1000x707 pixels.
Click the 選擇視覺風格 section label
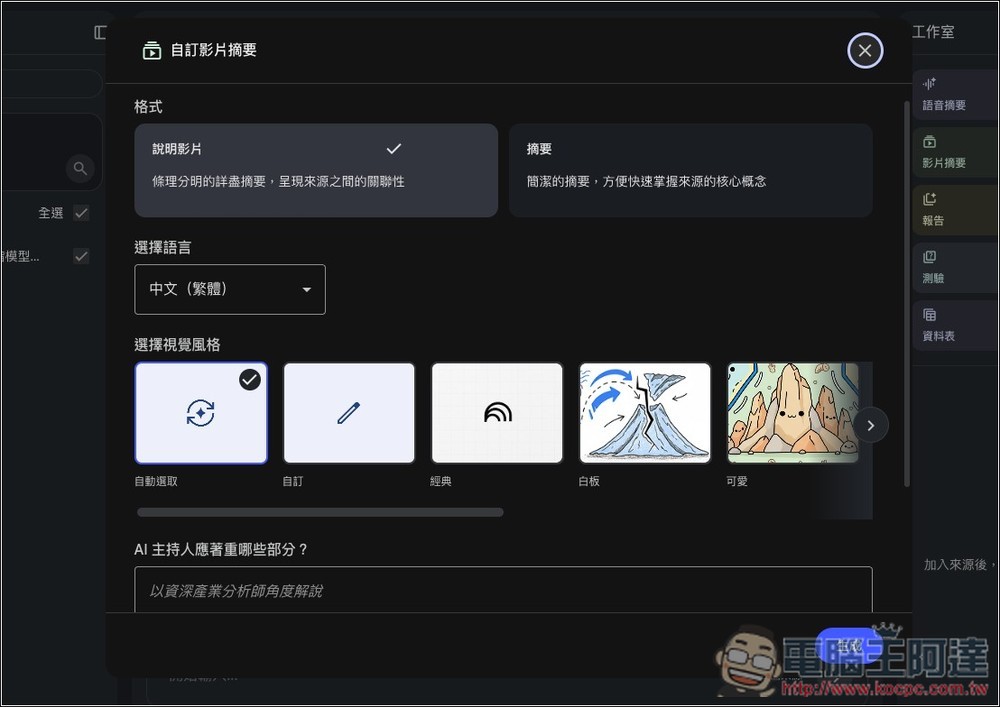(x=177, y=345)
